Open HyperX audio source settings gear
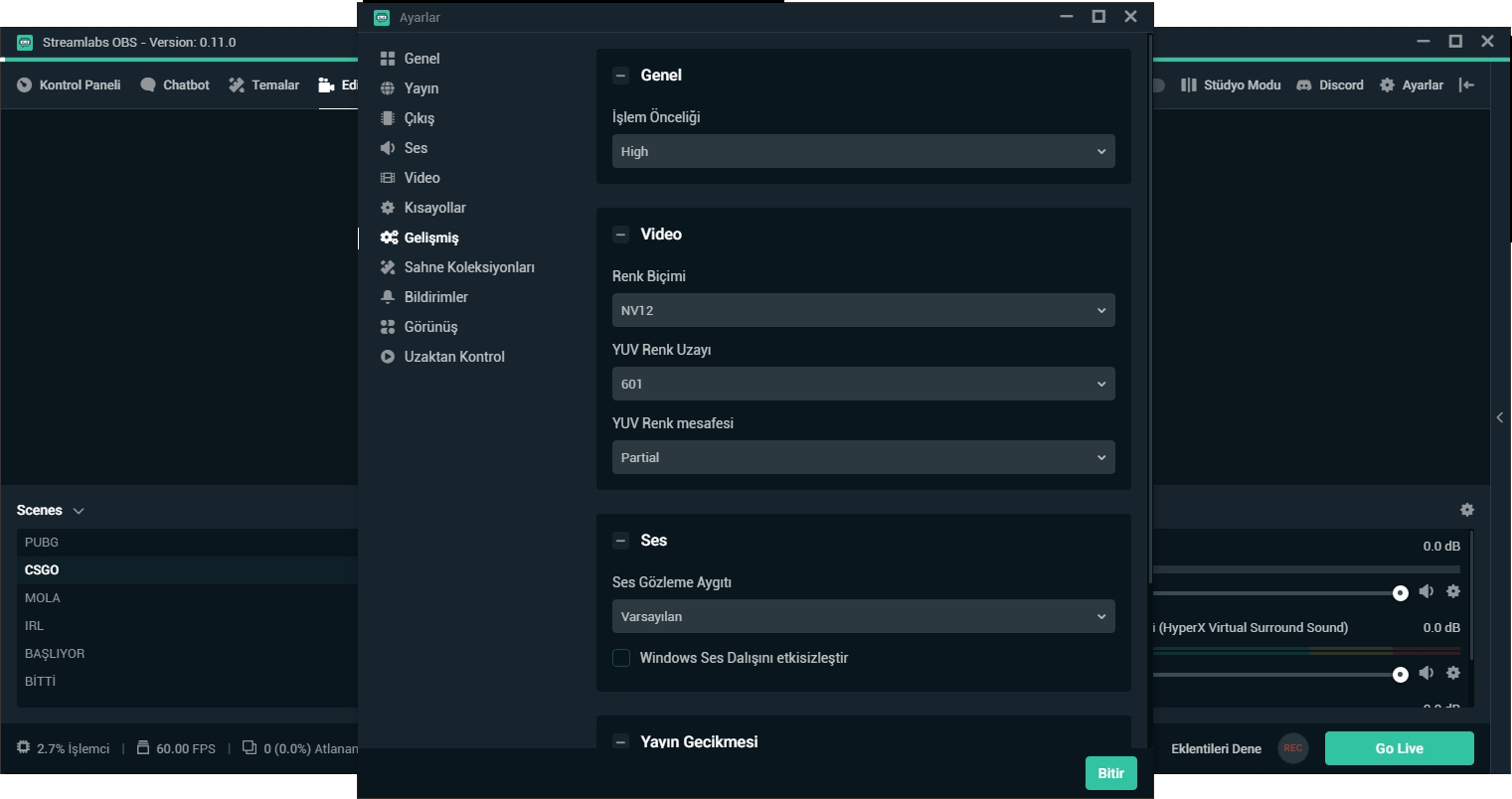1512x799 pixels. pyautogui.click(x=1453, y=673)
